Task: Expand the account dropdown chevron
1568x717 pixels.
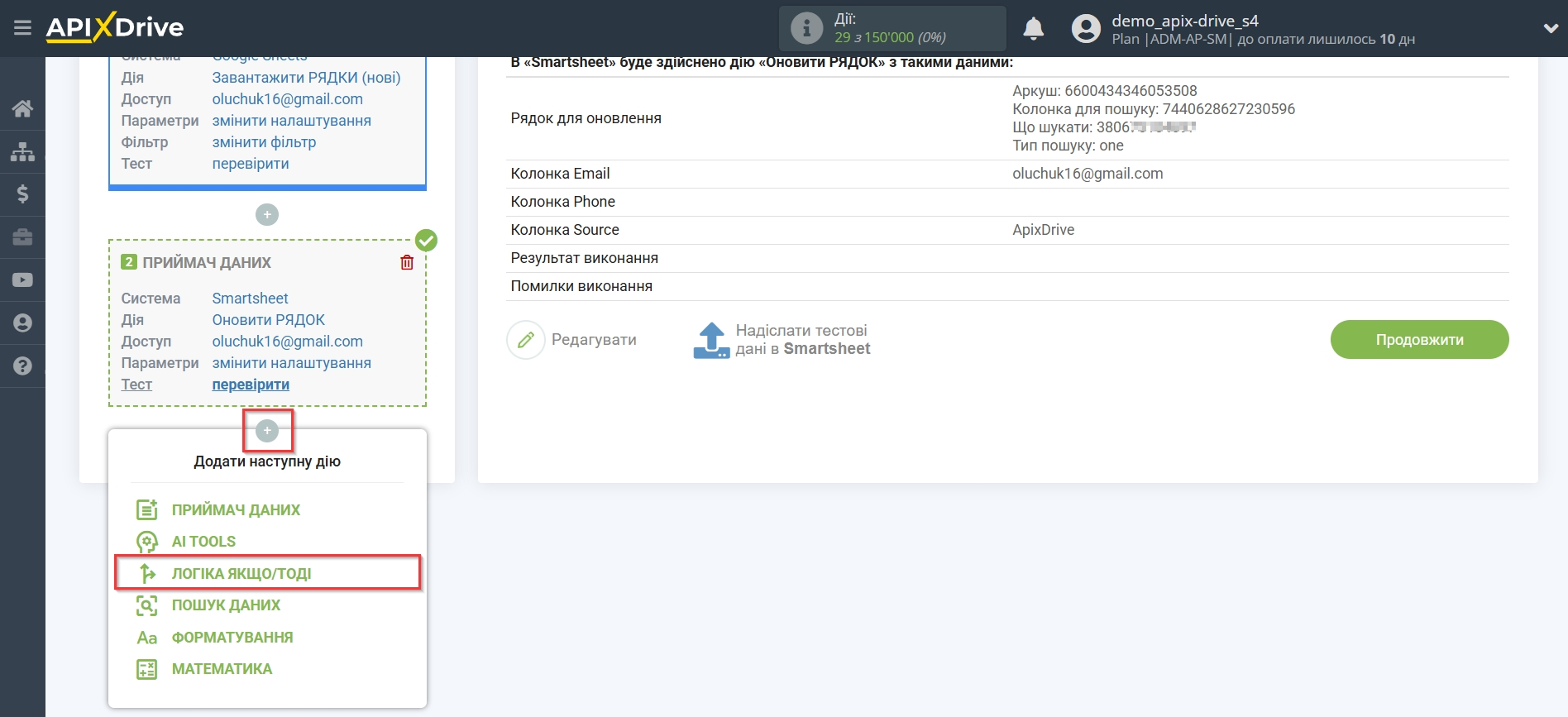Action: point(1551,28)
